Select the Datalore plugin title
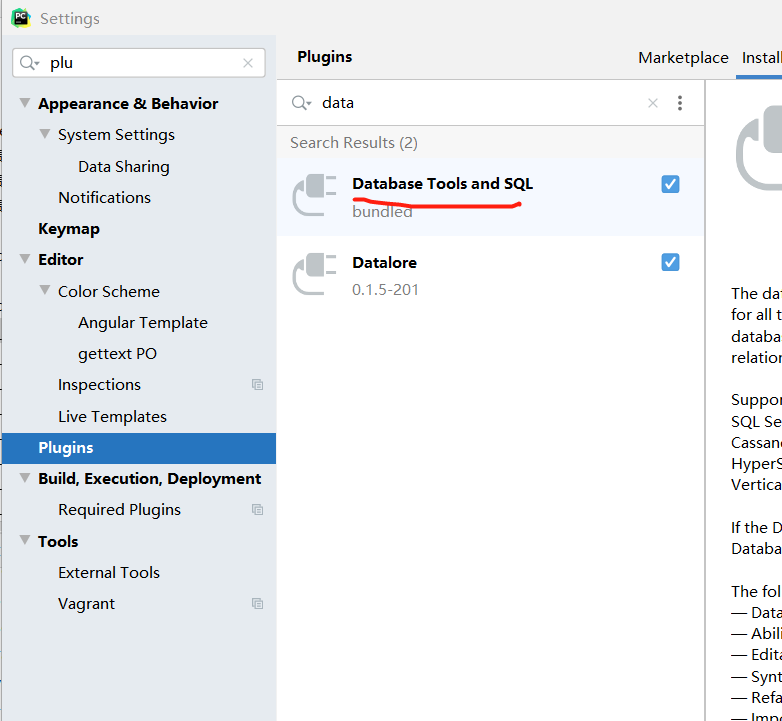The width and height of the screenshot is (782, 721). pos(385,262)
